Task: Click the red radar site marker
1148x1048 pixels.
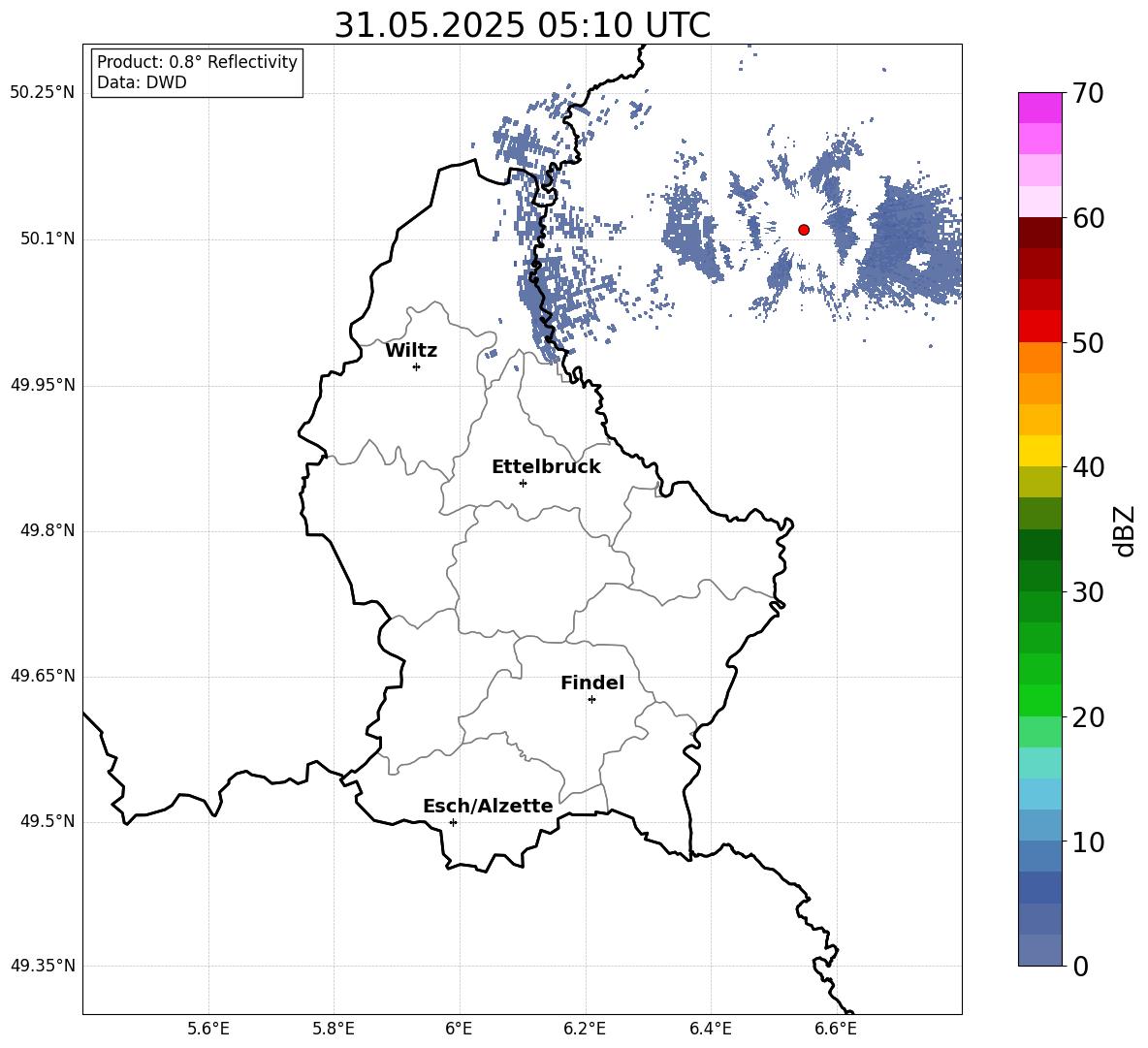Action: [x=804, y=230]
